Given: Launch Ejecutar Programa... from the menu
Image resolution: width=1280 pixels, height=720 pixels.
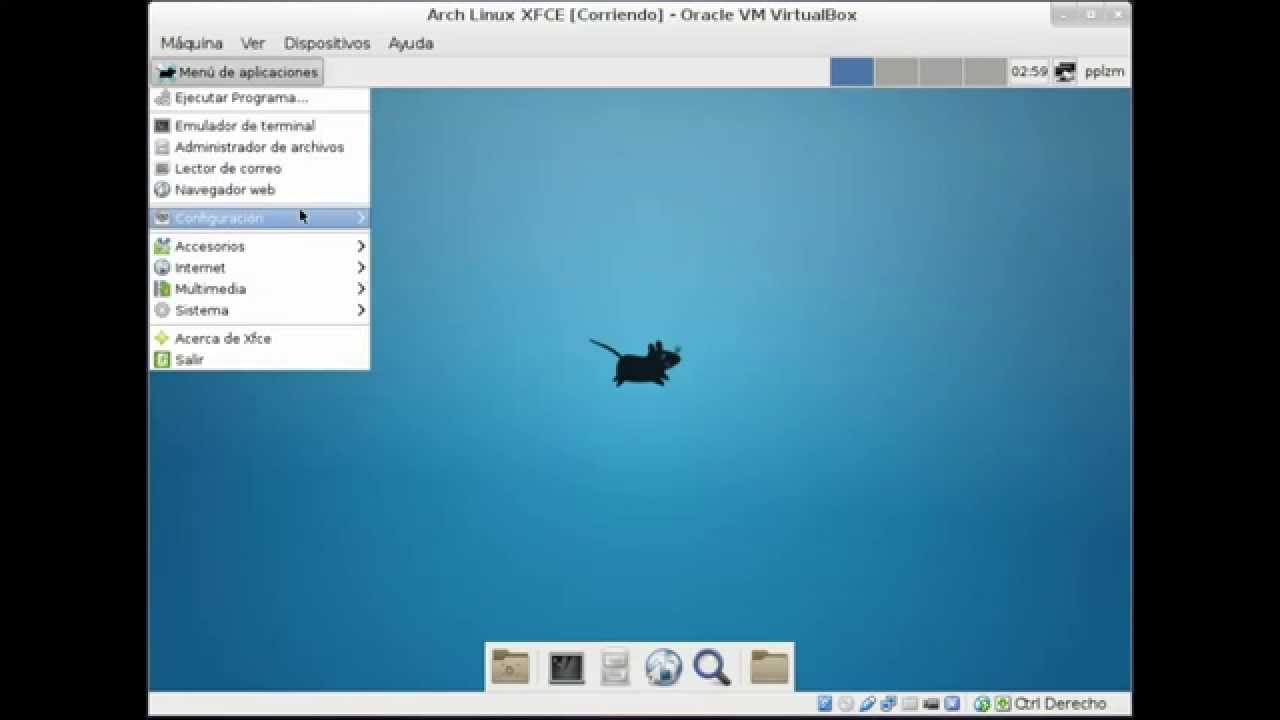Looking at the screenshot, I should point(260,98).
